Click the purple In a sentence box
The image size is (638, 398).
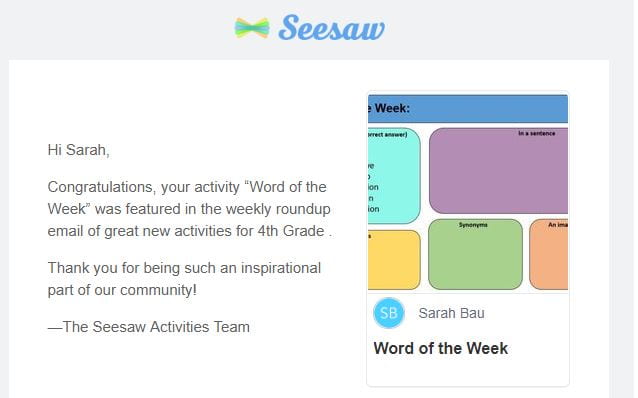(x=498, y=171)
